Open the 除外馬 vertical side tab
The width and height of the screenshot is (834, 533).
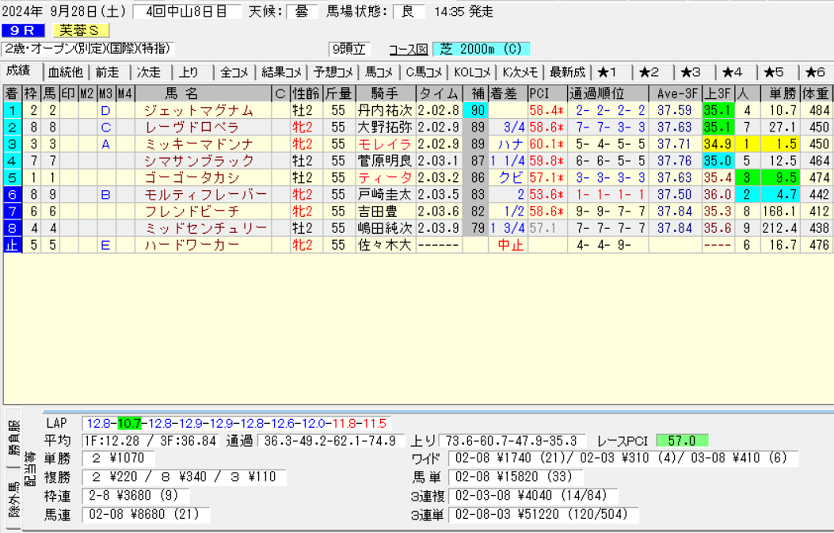14,509
